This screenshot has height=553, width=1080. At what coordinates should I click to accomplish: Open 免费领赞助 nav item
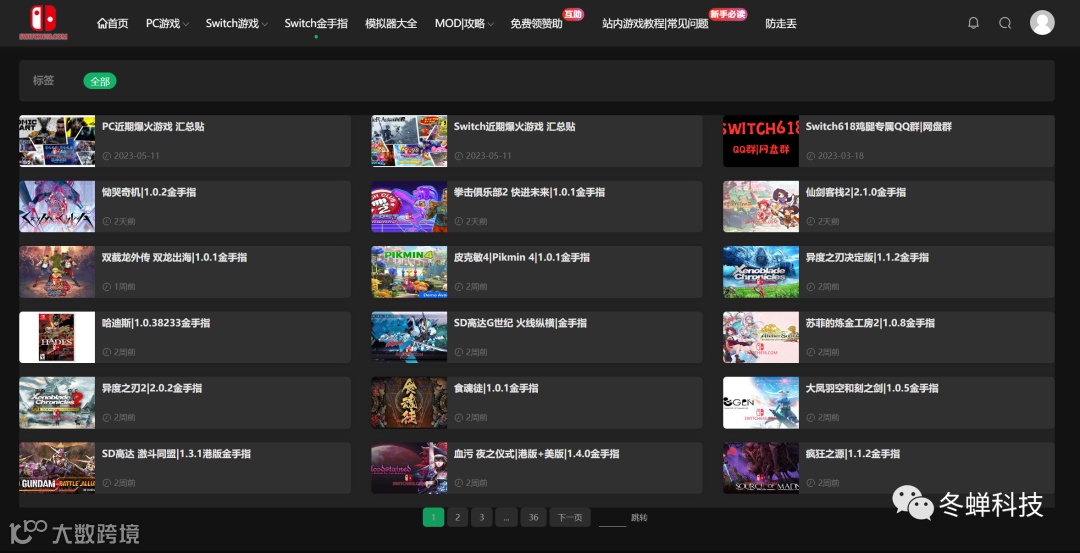click(x=536, y=23)
